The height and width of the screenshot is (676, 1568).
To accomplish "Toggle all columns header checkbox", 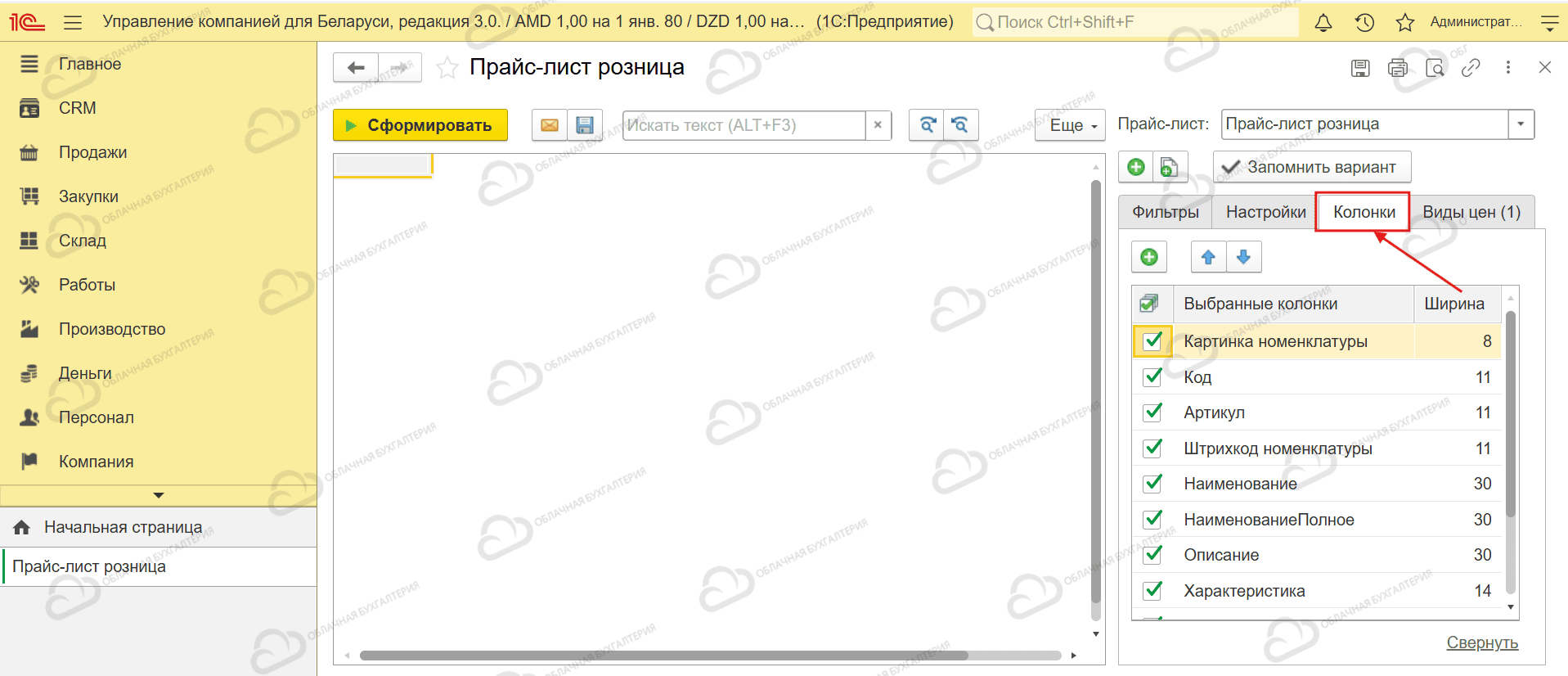I will (x=1149, y=304).
